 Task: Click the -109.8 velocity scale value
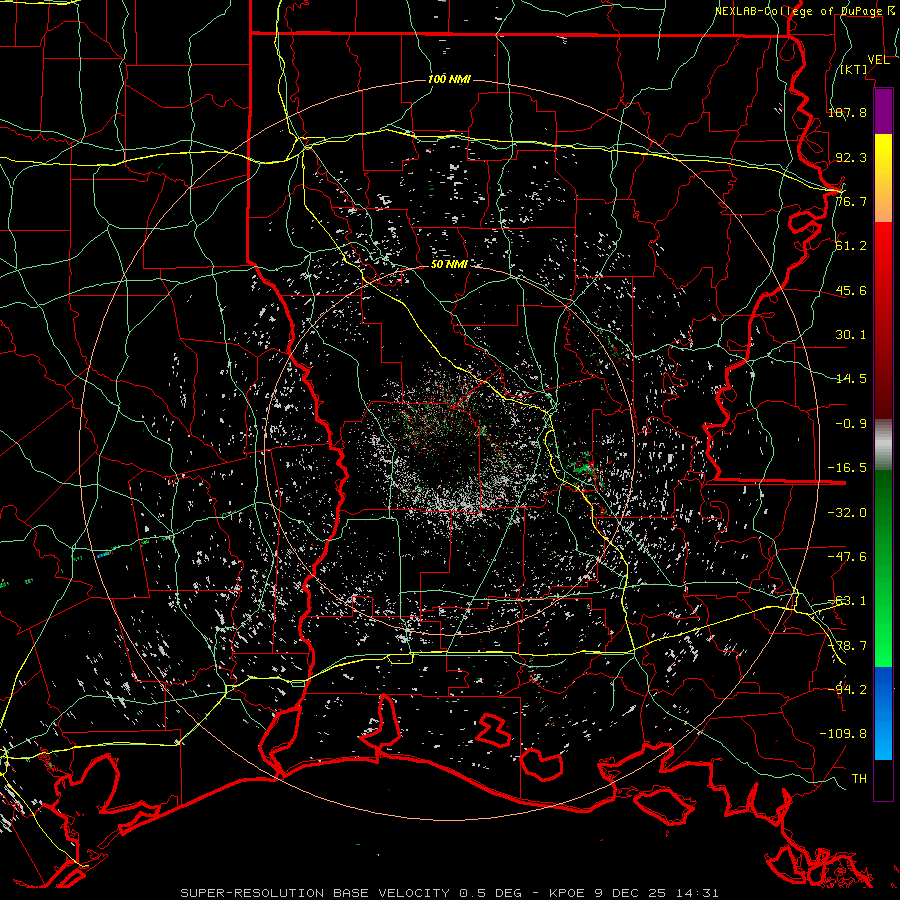click(x=843, y=734)
